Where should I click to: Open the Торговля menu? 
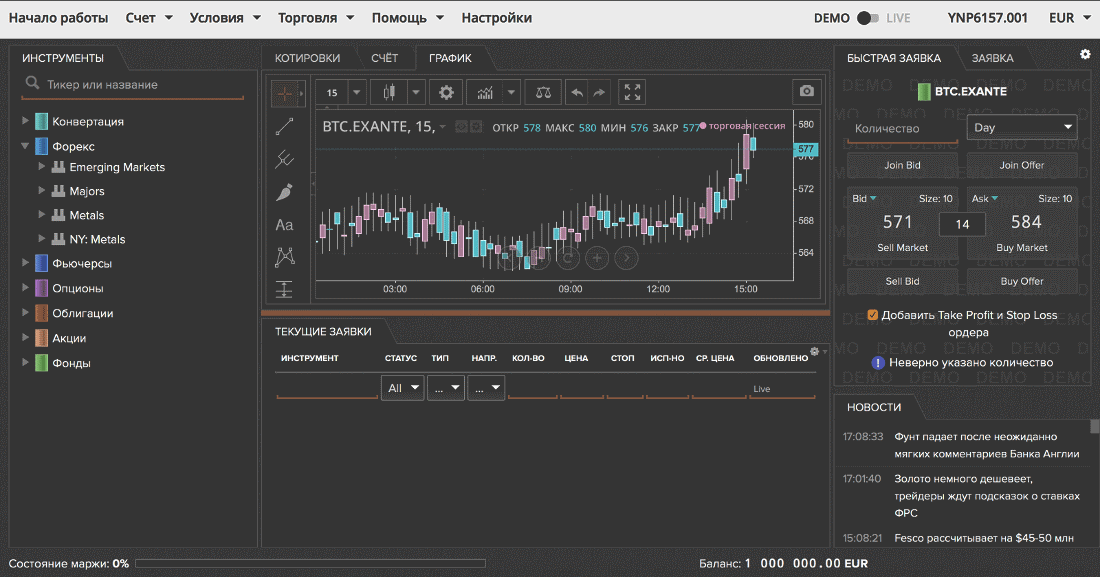[x=316, y=18]
